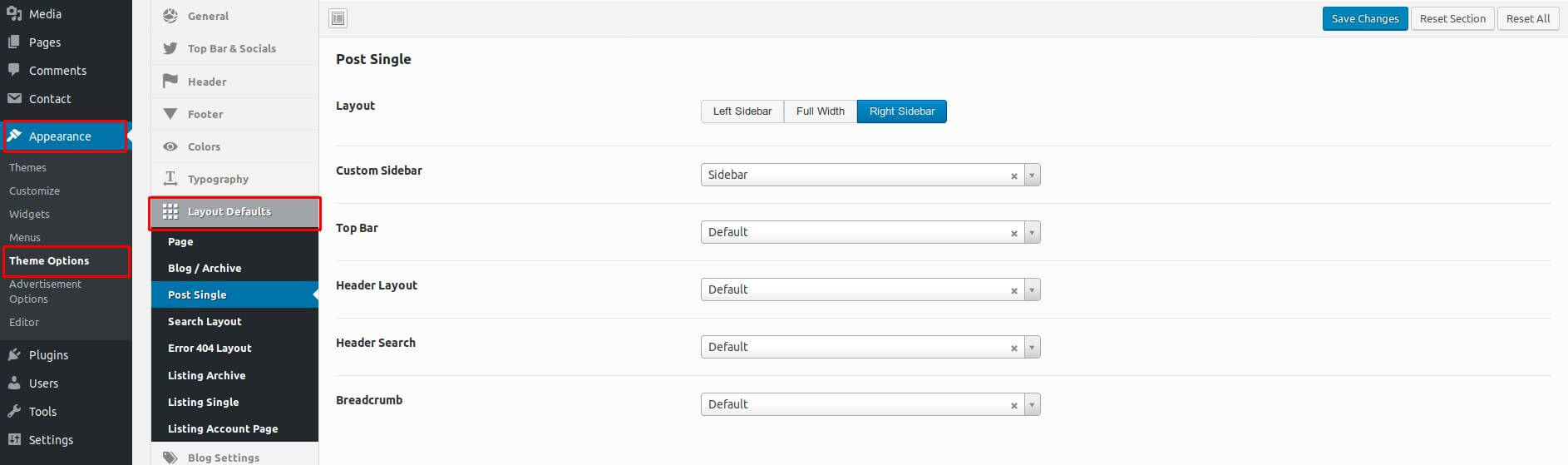1568x465 pixels.
Task: Click the Reset Section button
Action: (1452, 18)
